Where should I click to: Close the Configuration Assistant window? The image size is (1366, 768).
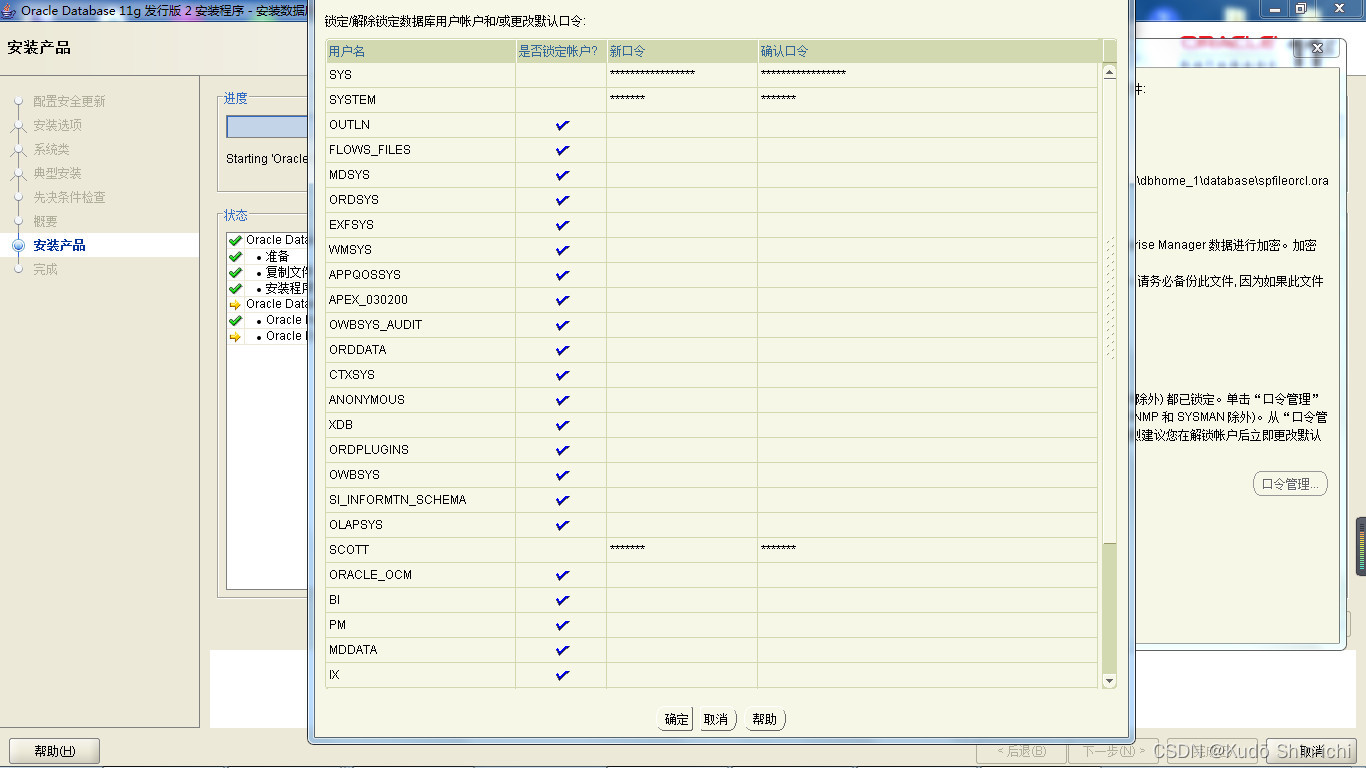[x=1317, y=48]
